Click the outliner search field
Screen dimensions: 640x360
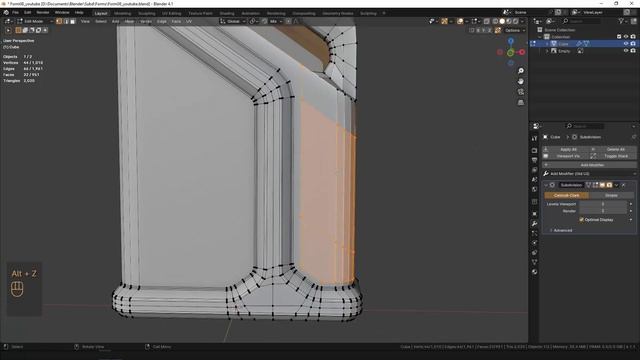[x=581, y=21]
